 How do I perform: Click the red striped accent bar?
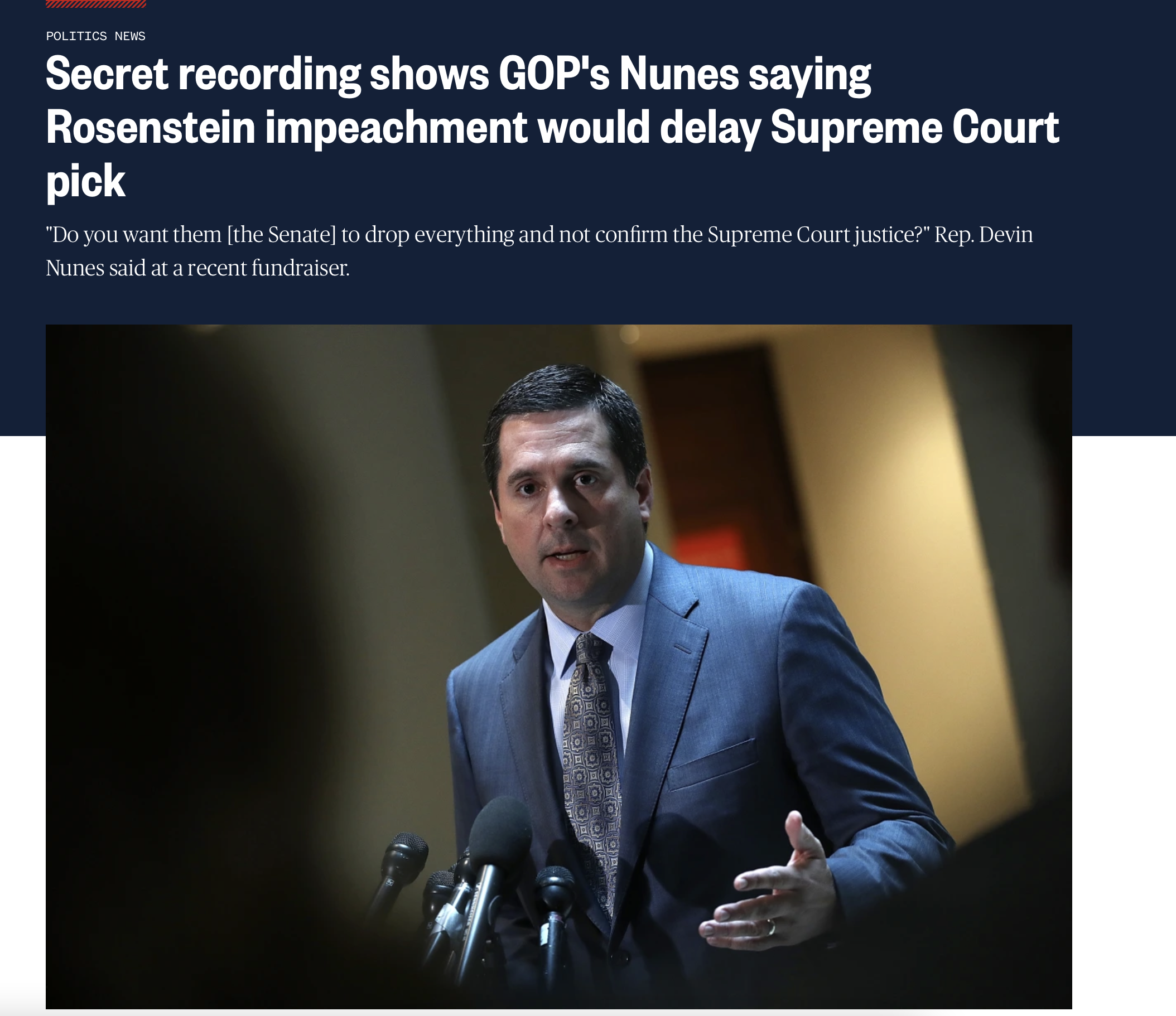[x=96, y=3]
